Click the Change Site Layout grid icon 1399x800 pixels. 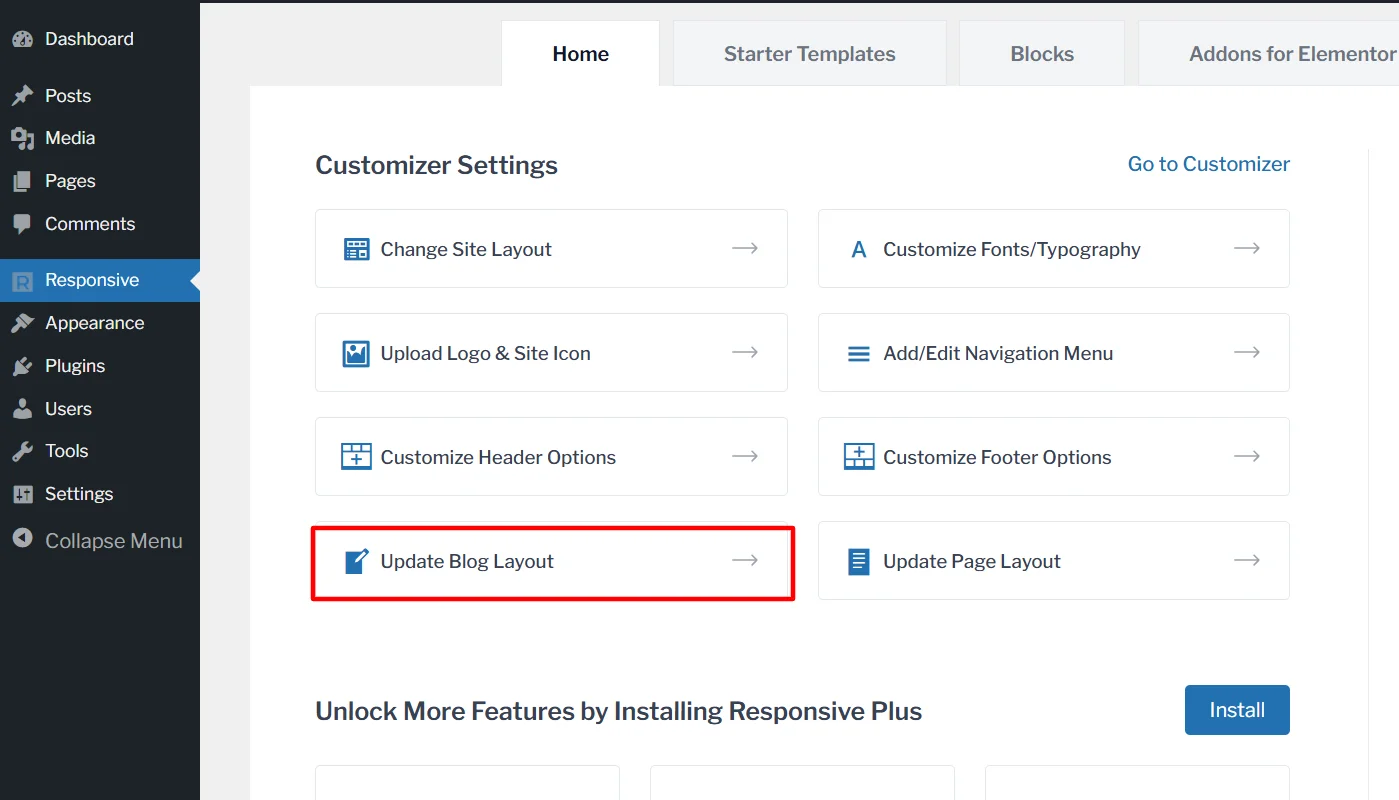(x=356, y=249)
